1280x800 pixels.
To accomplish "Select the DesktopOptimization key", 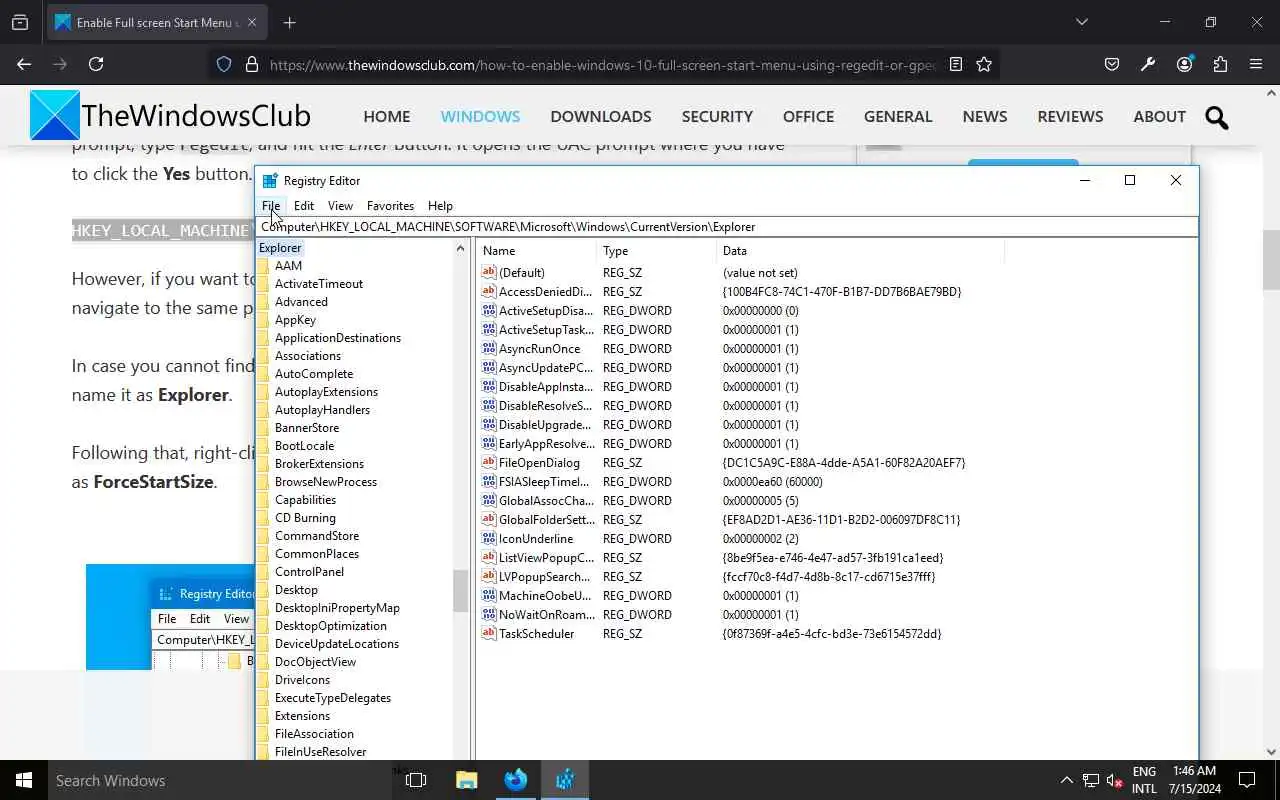I will point(331,626).
